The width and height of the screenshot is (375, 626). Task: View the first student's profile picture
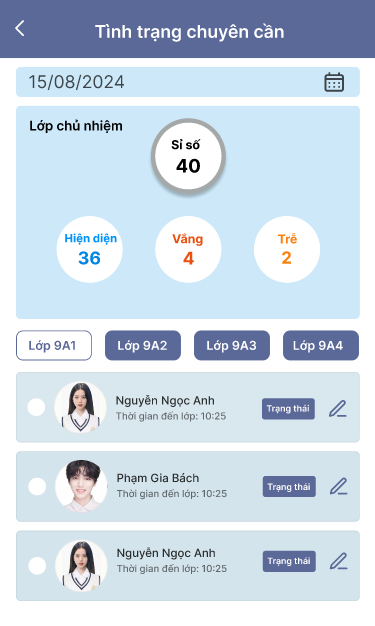click(x=80, y=408)
